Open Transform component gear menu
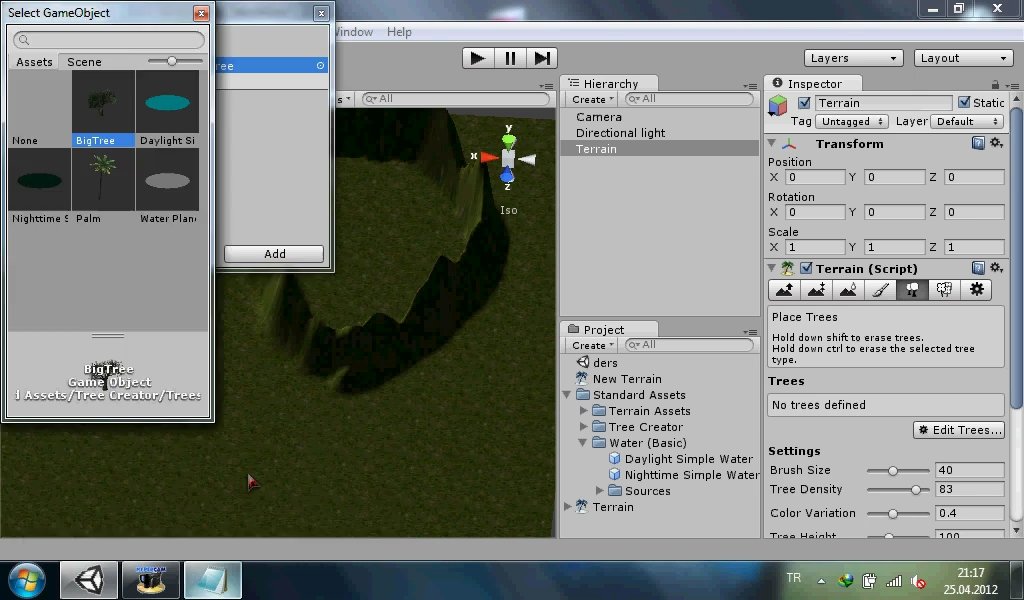 (997, 142)
